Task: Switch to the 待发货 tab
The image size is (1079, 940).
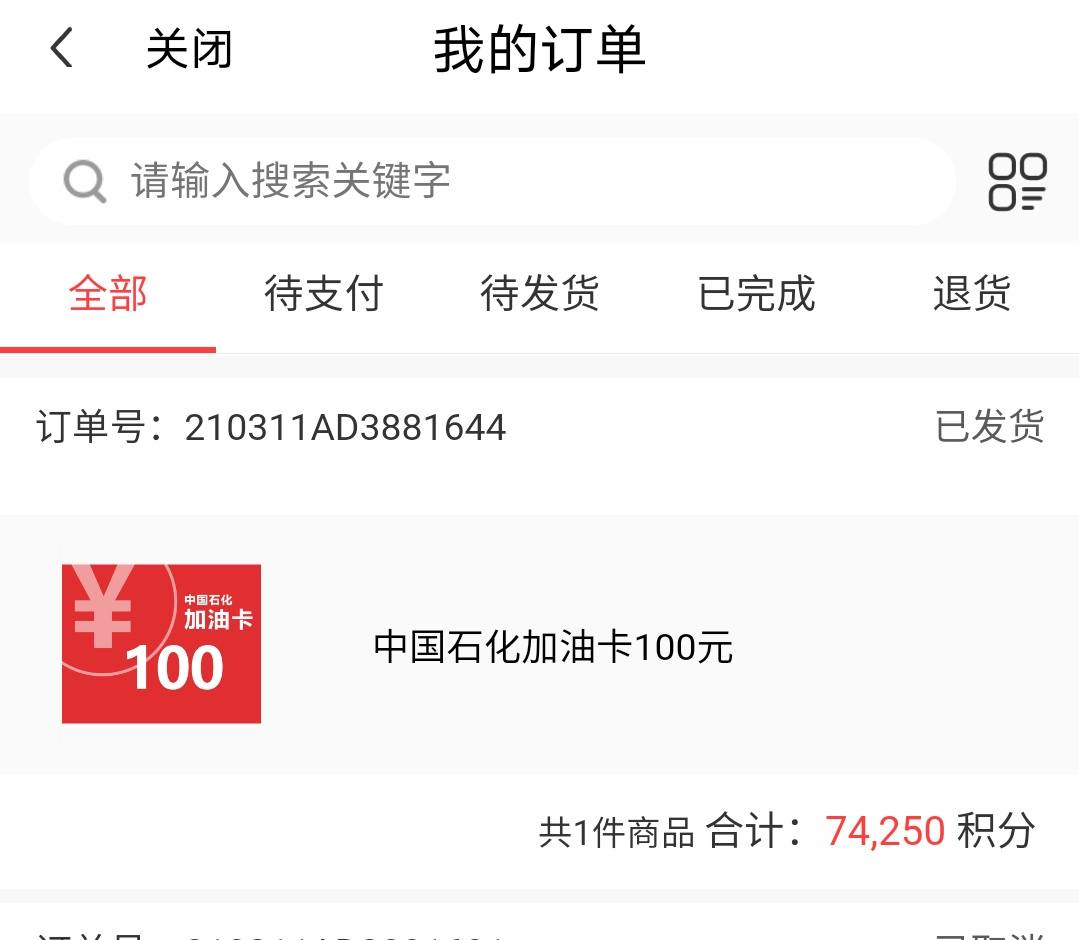Action: point(540,294)
